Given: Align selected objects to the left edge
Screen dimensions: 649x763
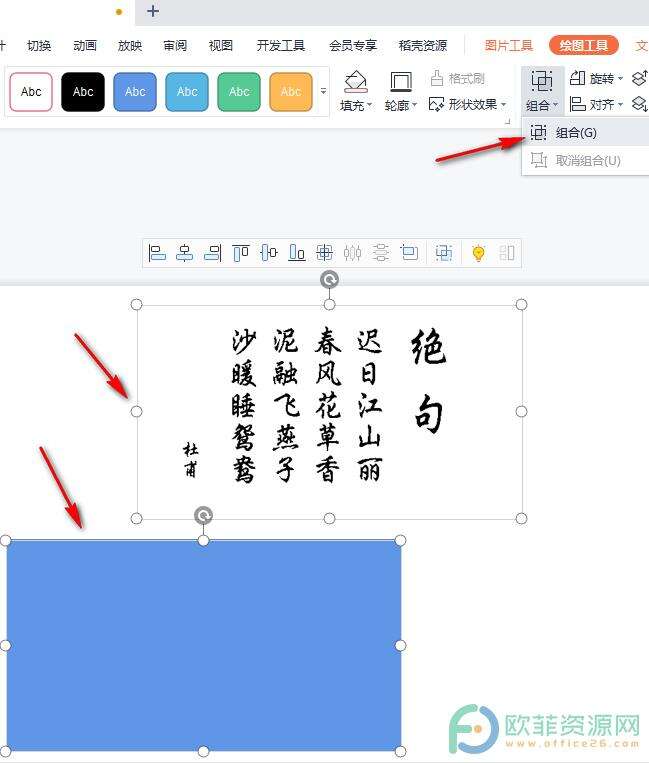Looking at the screenshot, I should 157,253.
